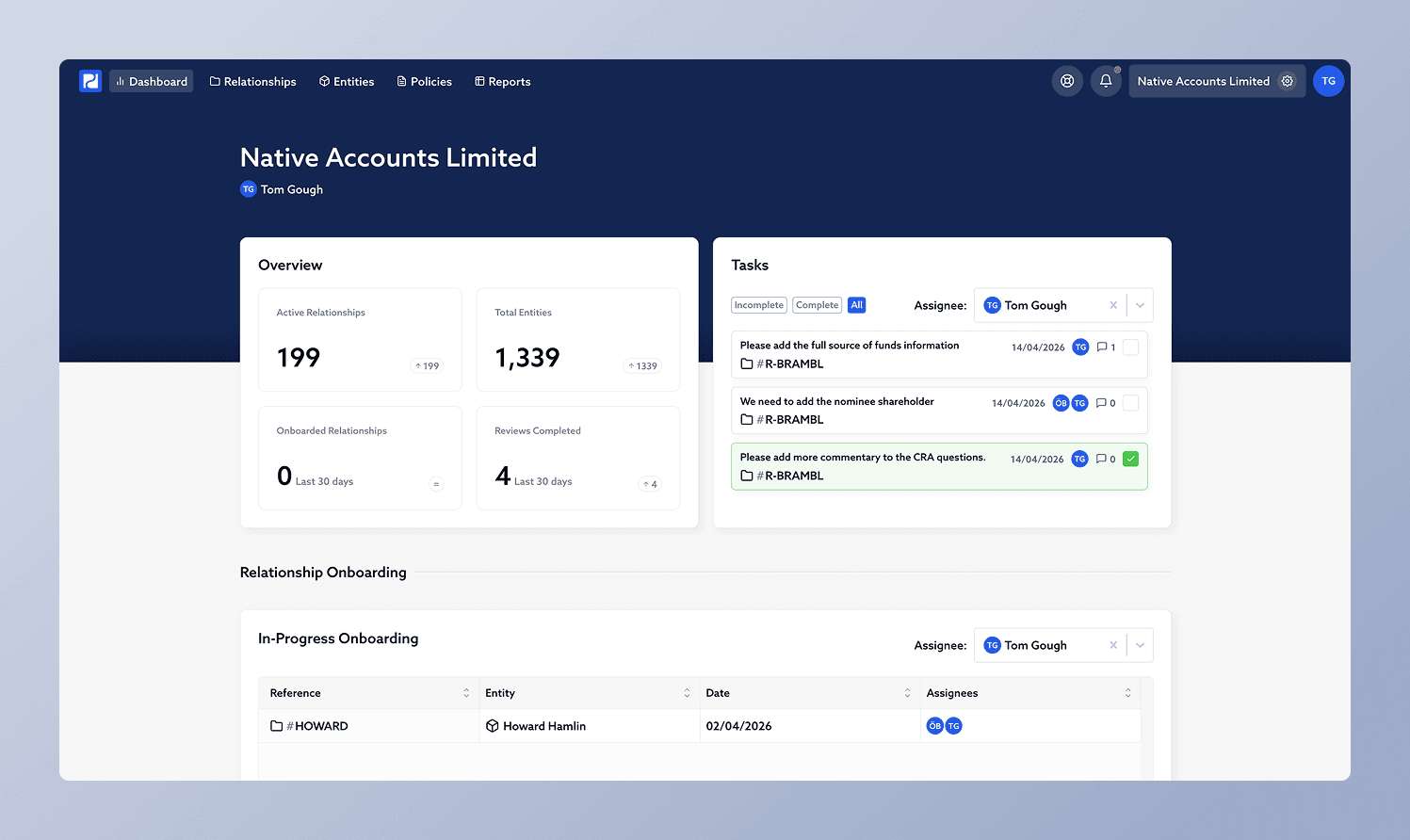This screenshot has width=1410, height=840.
Task: Open #R-BRAMBL link on nominee shareholder task
Action: [x=782, y=420]
